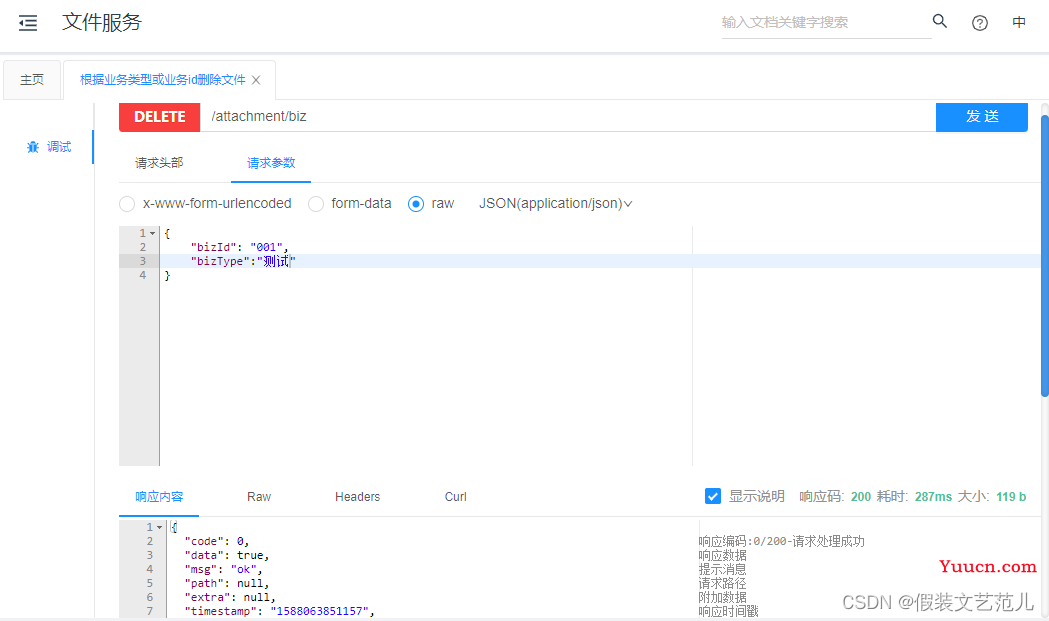Screen dimensions: 1049x621
Task: Click the 耗时 287ms value
Action: [933, 497]
